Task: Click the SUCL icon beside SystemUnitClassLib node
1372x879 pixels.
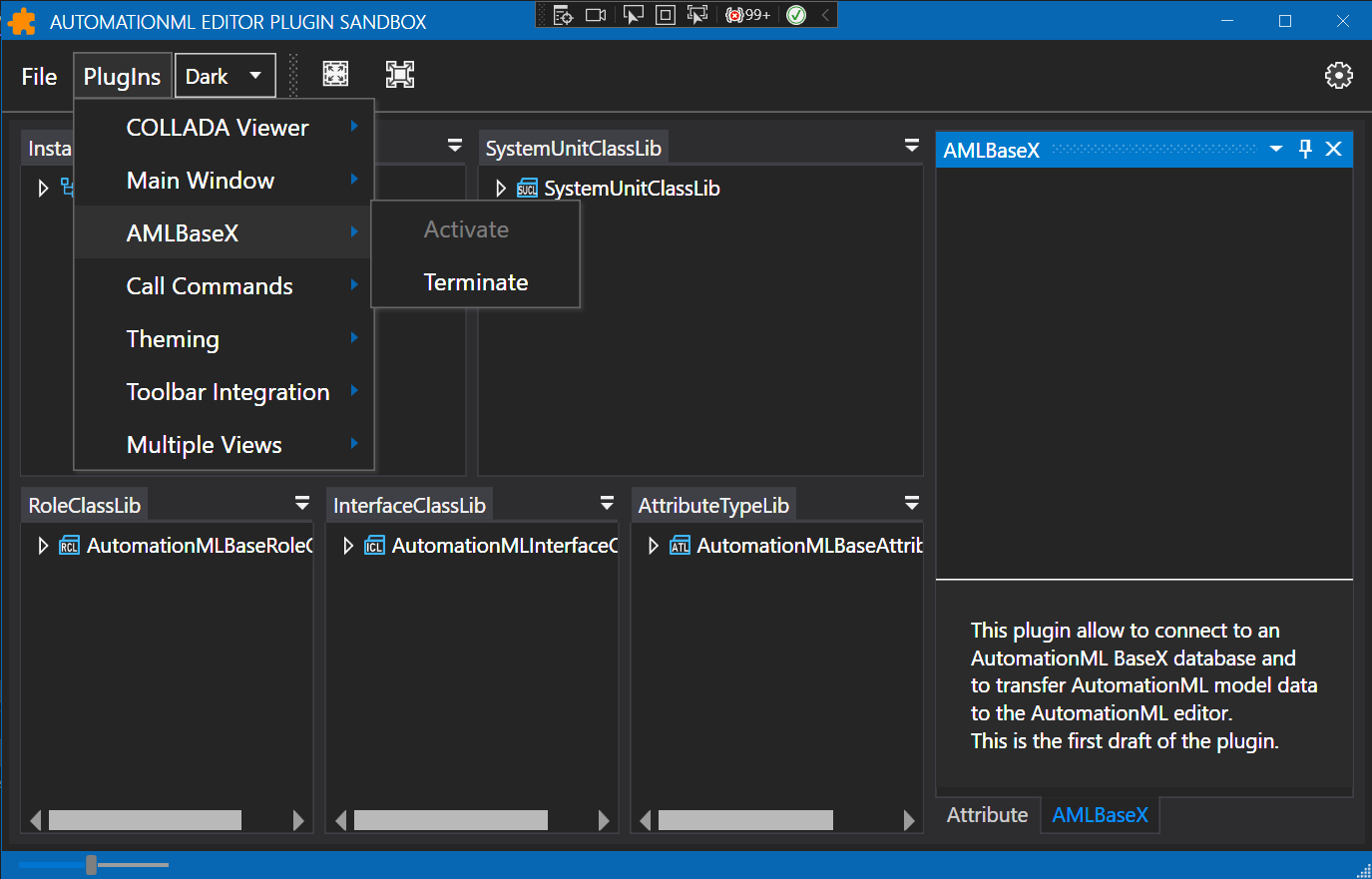Action: [x=527, y=189]
